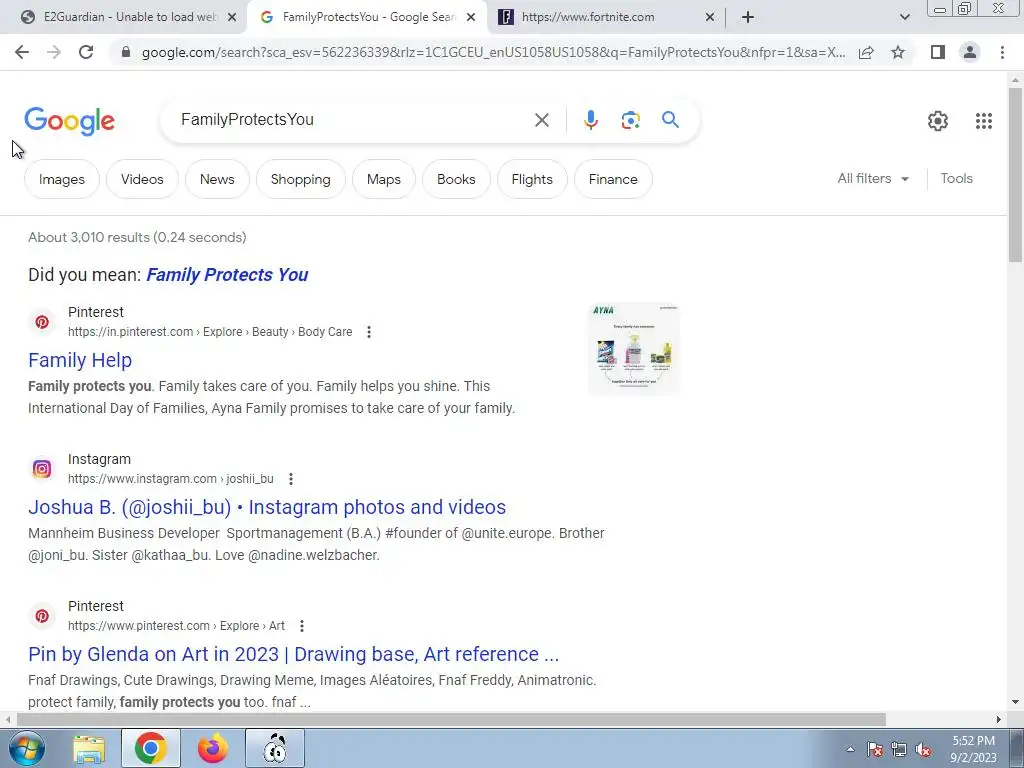Switch to the E2Guardian tab
Image resolution: width=1024 pixels, height=768 pixels.
click(129, 18)
